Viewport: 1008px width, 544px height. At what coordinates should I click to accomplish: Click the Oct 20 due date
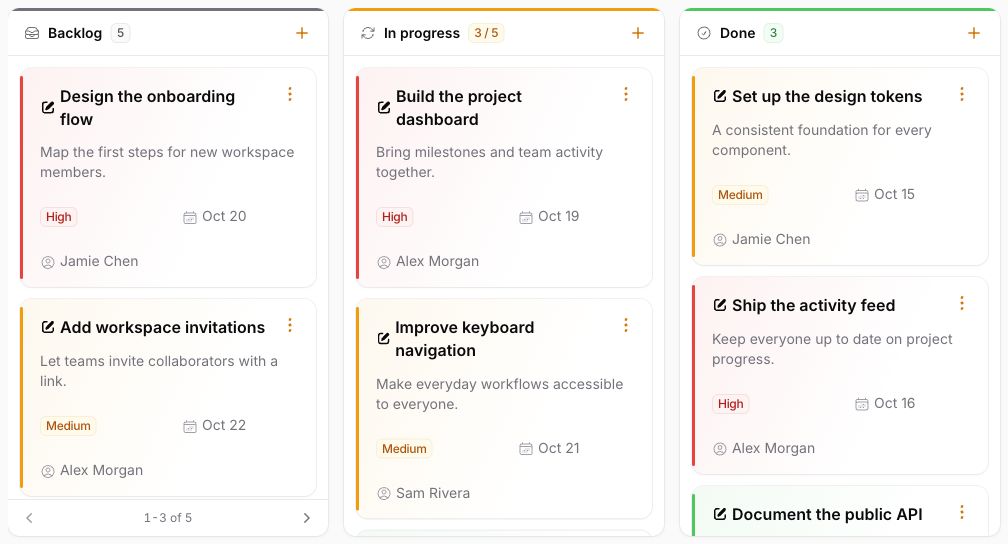224,217
